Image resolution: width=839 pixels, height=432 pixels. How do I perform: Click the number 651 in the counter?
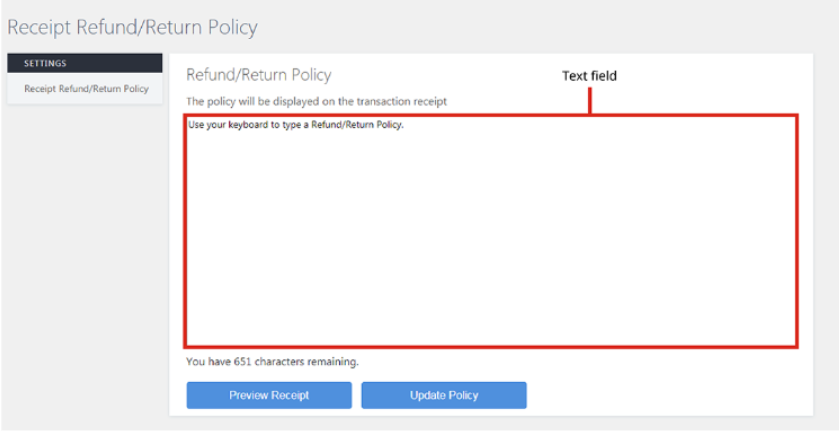tap(242, 361)
